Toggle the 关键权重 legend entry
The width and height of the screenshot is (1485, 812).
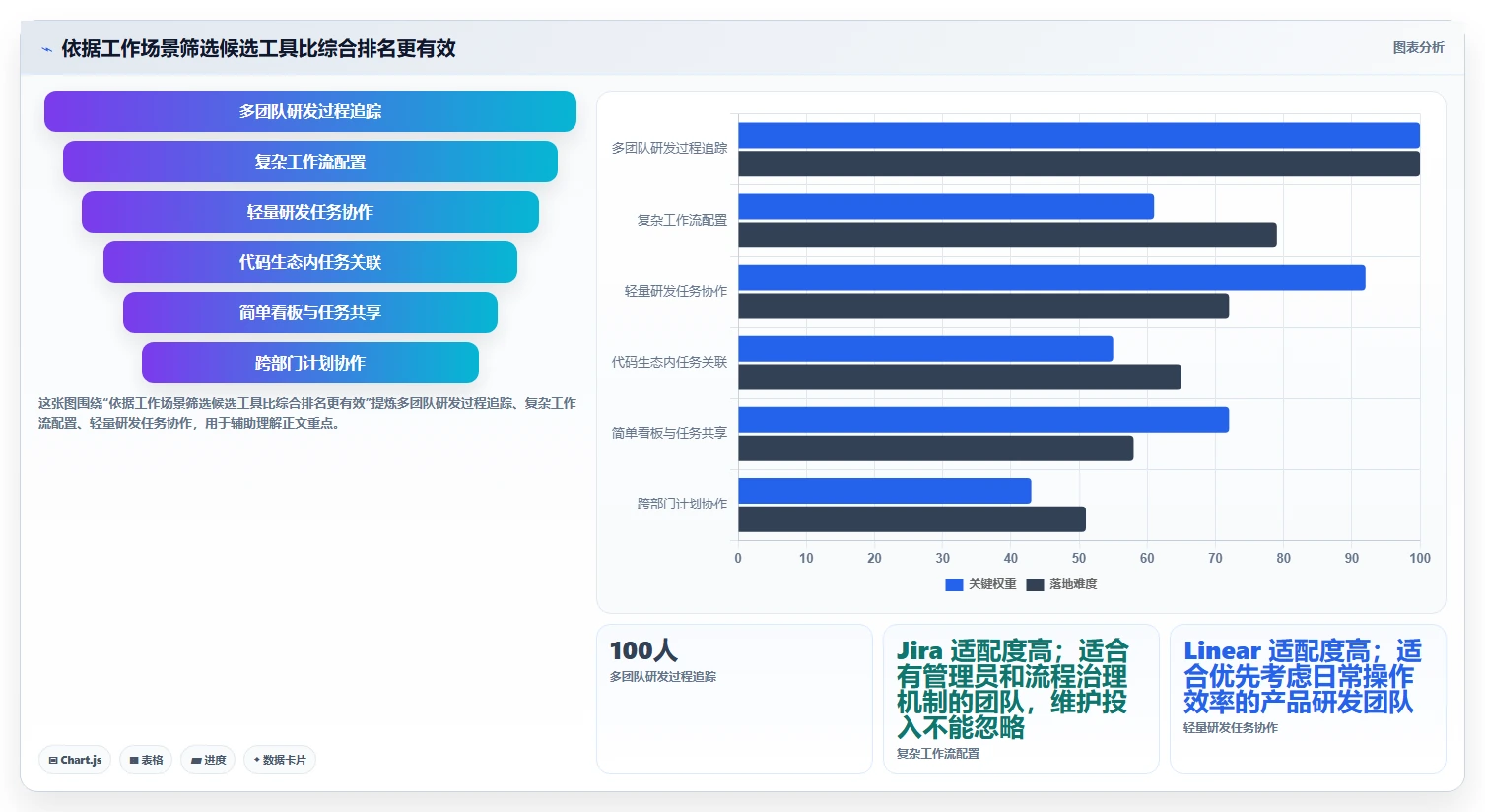[x=980, y=584]
